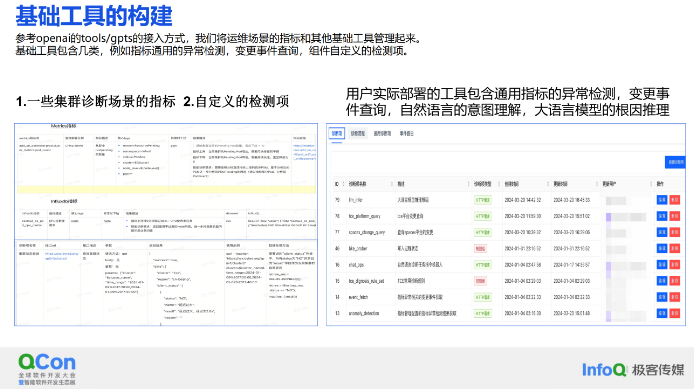Click the red type tag in row ID 46
The width and height of the screenshot is (694, 389).
click(480, 249)
